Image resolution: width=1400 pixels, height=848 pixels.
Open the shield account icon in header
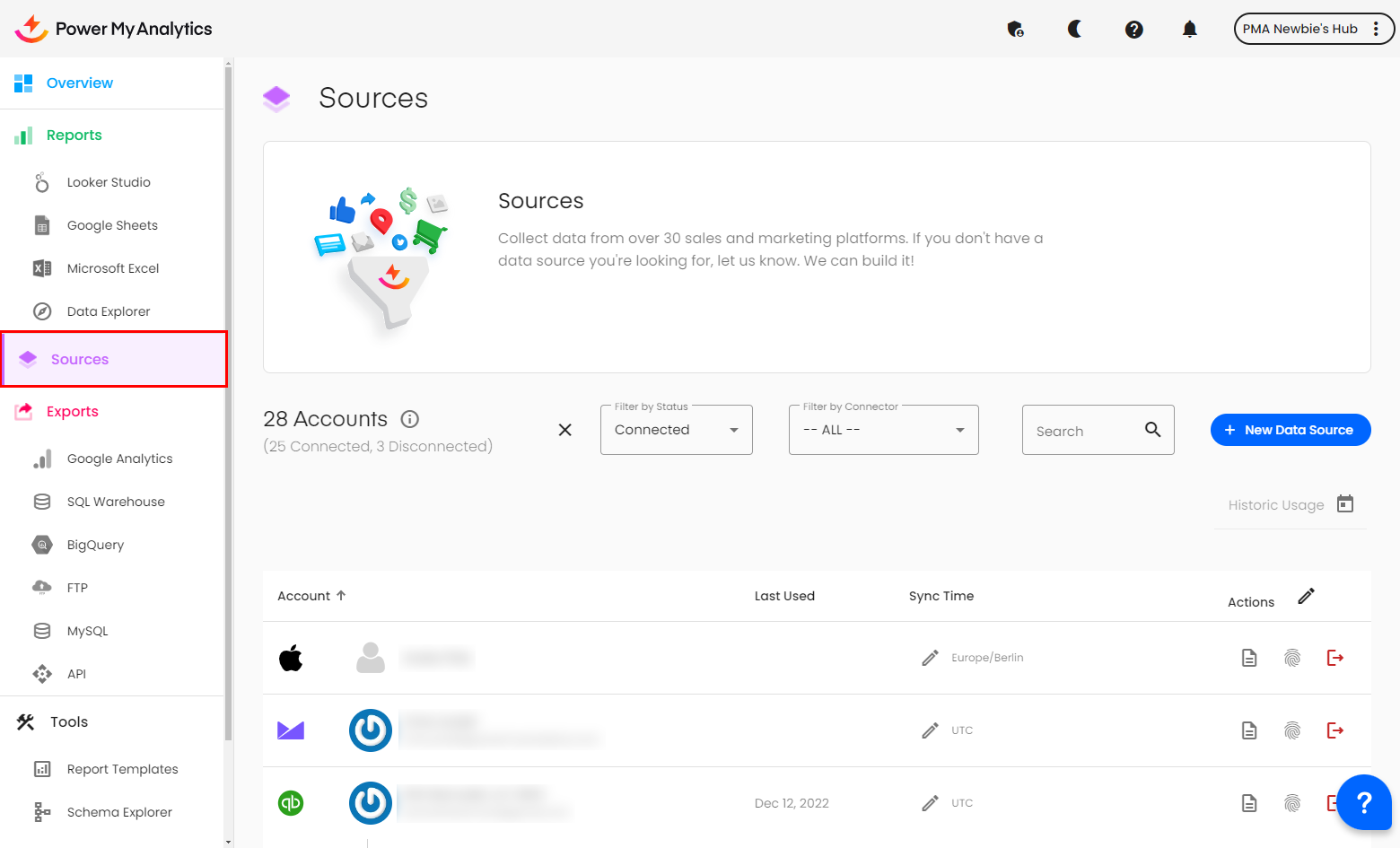pyautogui.click(x=1015, y=29)
